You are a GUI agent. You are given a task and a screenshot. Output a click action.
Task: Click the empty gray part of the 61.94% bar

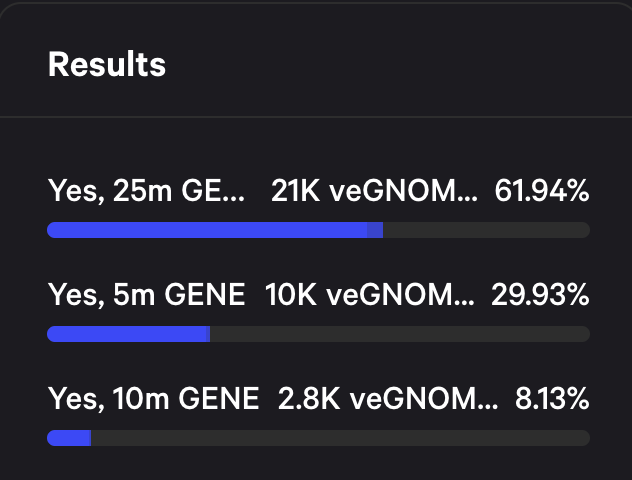pyautogui.click(x=485, y=230)
